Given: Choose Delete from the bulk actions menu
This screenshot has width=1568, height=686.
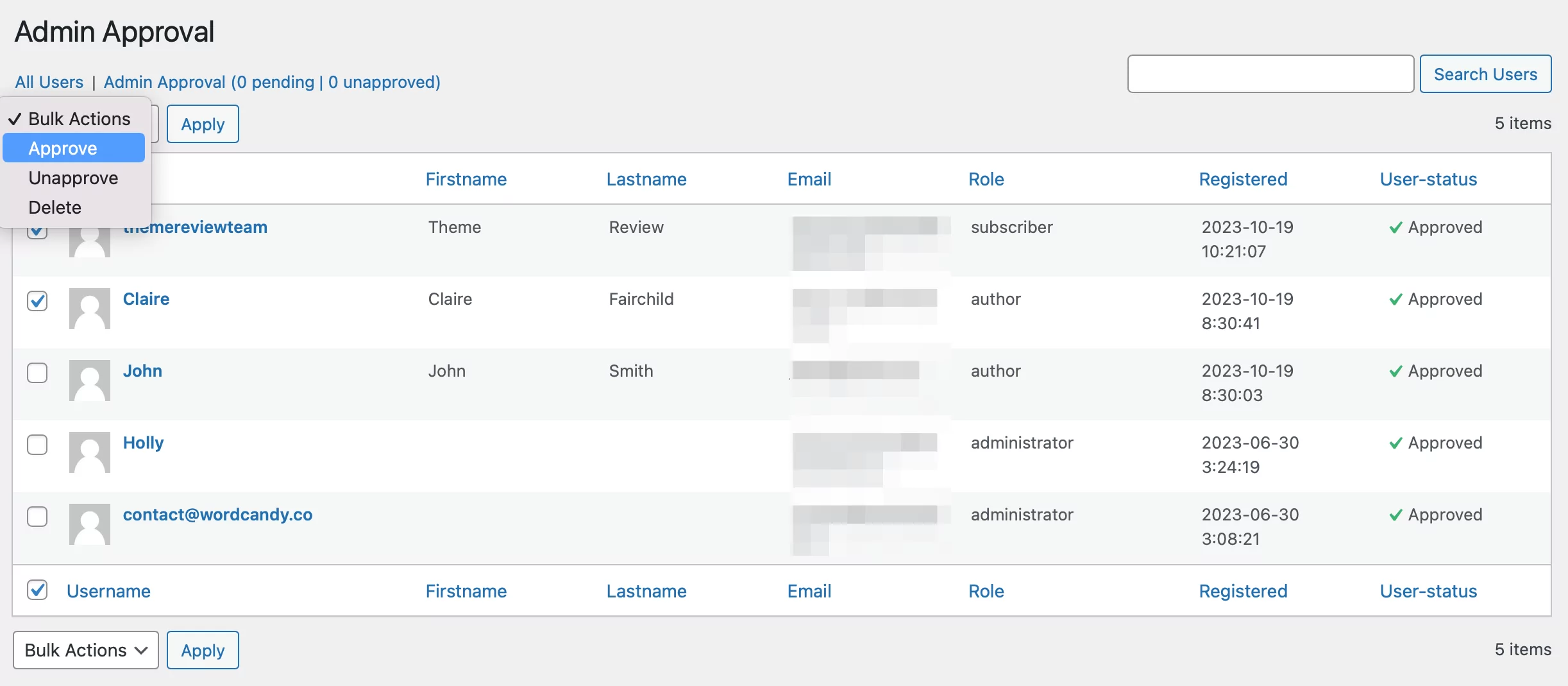Looking at the screenshot, I should click(x=74, y=207).
